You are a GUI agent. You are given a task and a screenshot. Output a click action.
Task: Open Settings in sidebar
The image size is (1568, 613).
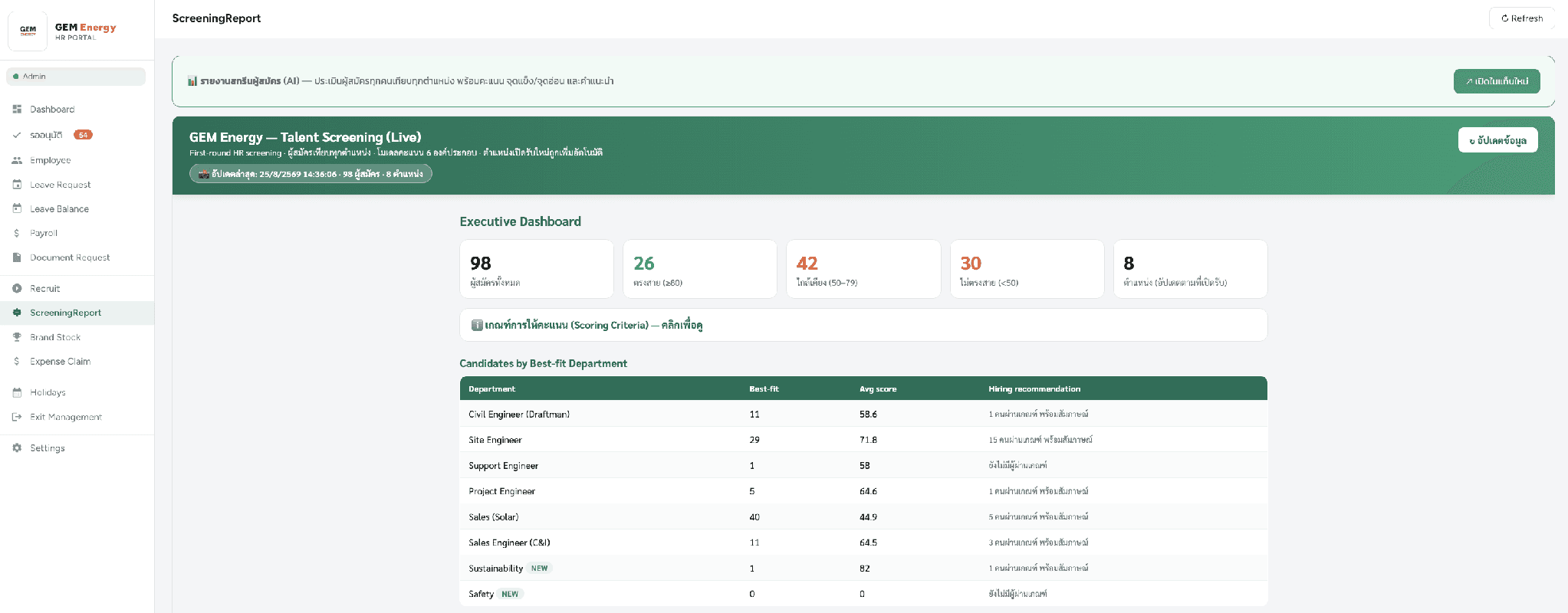(x=77, y=448)
